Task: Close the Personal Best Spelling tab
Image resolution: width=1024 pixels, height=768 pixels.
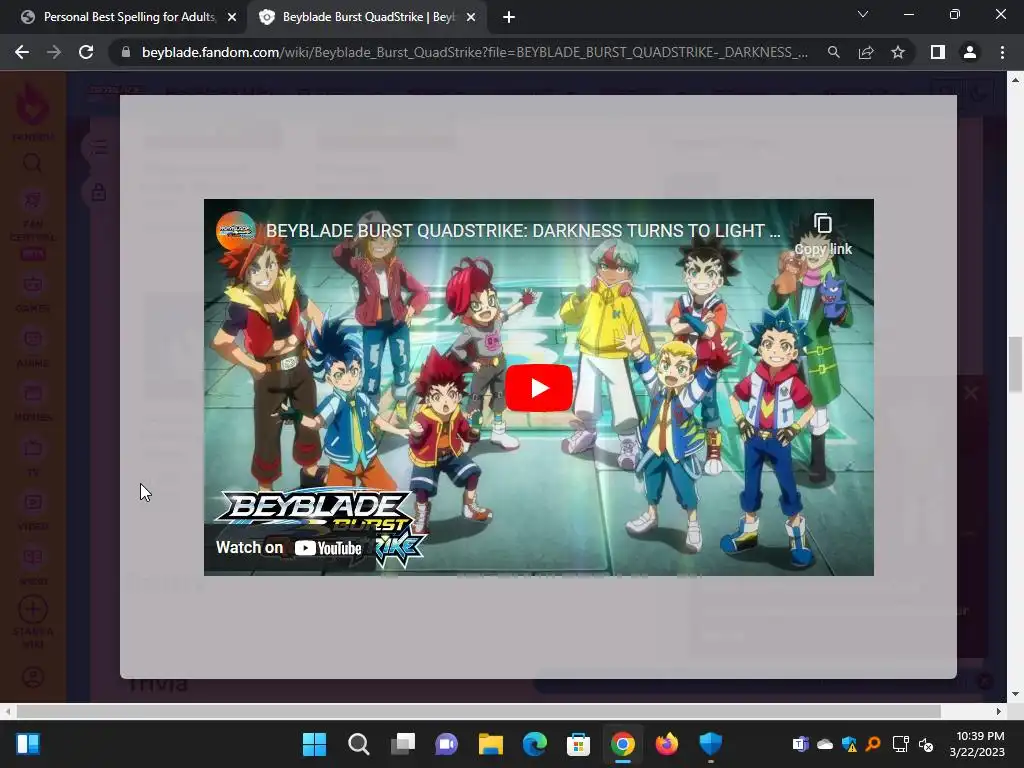Action: 232,17
